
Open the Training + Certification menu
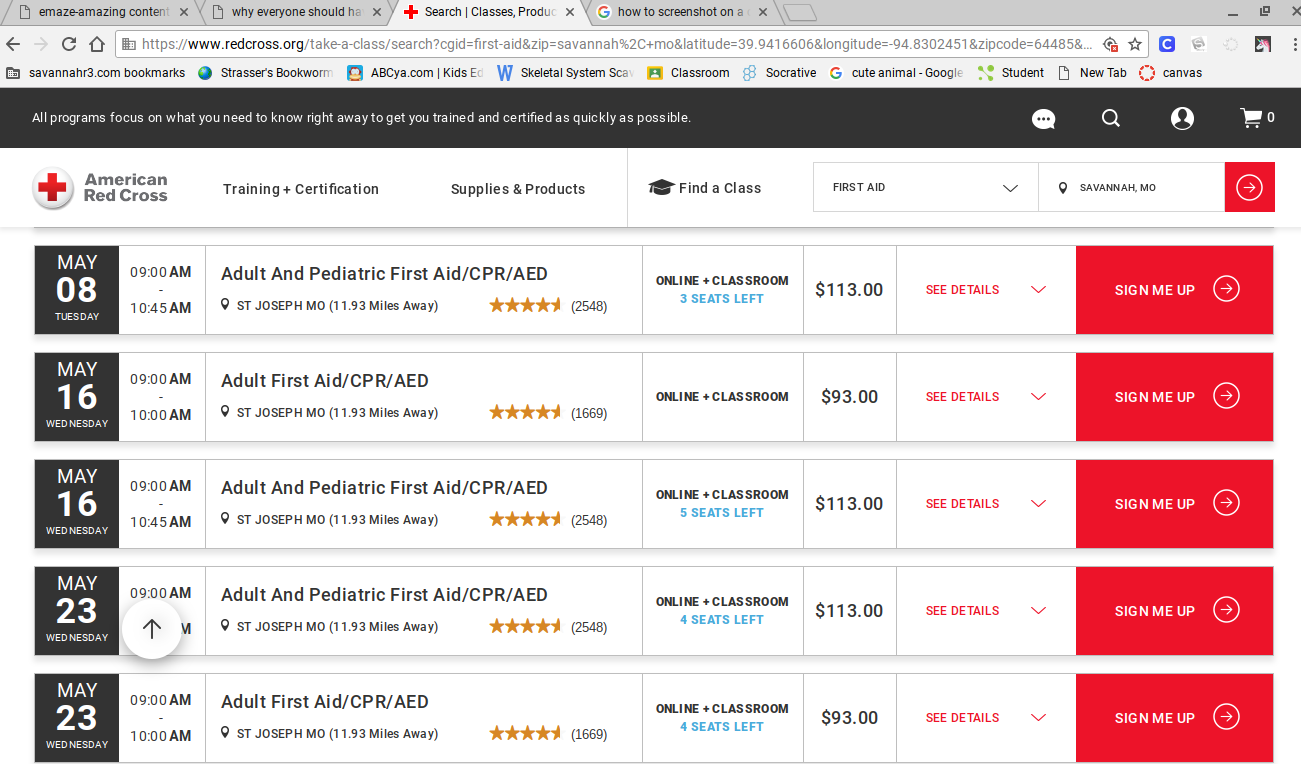click(301, 189)
